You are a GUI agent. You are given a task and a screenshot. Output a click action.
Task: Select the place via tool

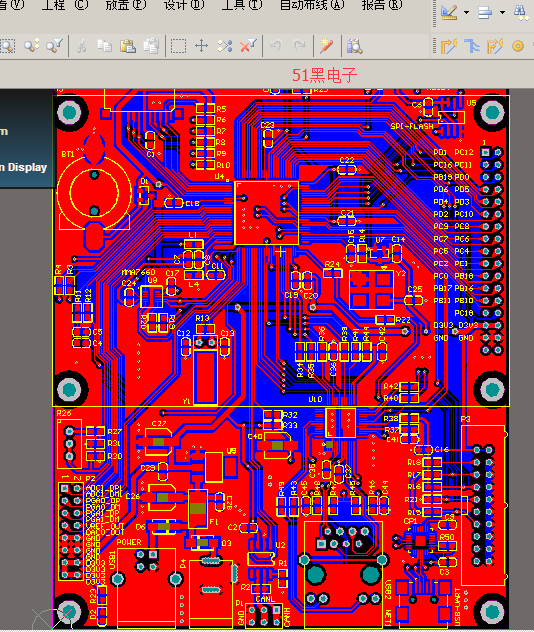[518, 46]
